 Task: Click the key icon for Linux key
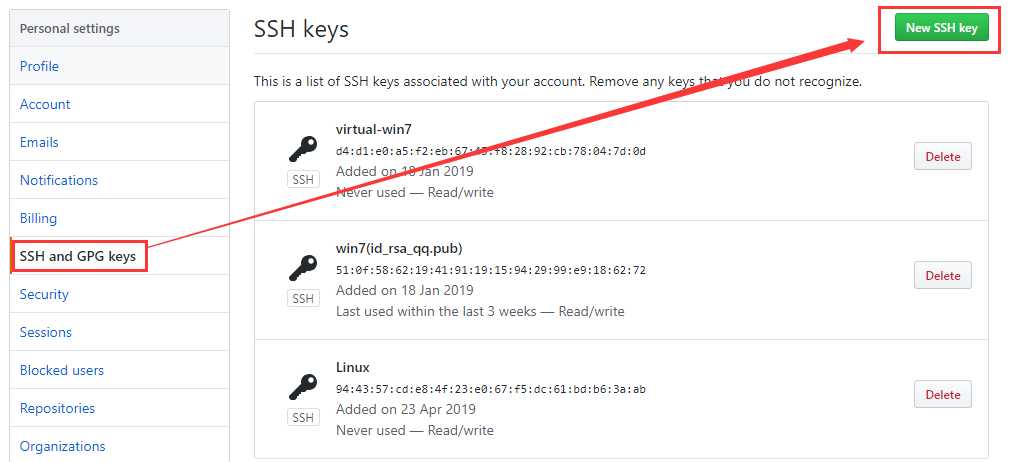[x=303, y=387]
